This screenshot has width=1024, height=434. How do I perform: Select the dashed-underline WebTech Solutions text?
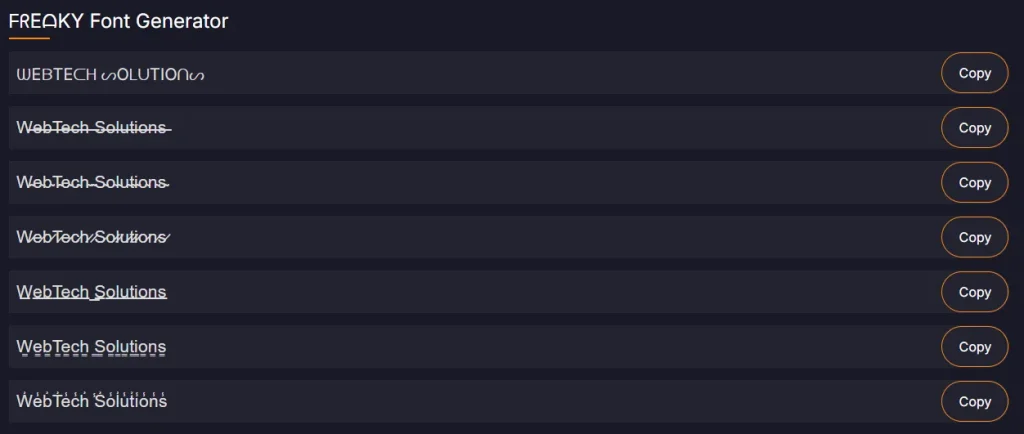tap(91, 347)
